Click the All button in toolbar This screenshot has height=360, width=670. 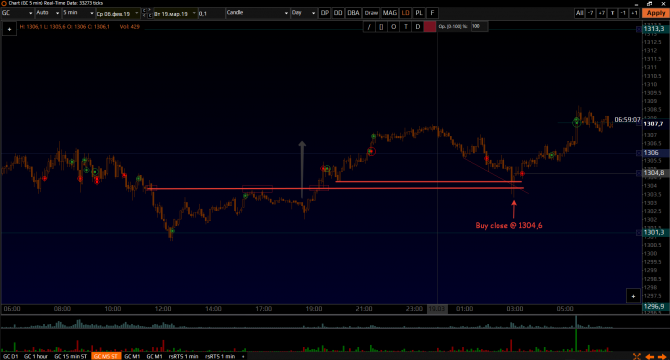[x=579, y=13]
